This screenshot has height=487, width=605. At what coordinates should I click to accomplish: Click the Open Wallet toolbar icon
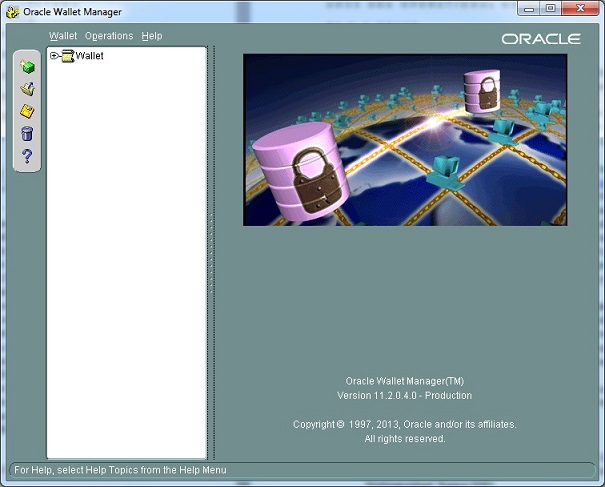tap(27, 89)
